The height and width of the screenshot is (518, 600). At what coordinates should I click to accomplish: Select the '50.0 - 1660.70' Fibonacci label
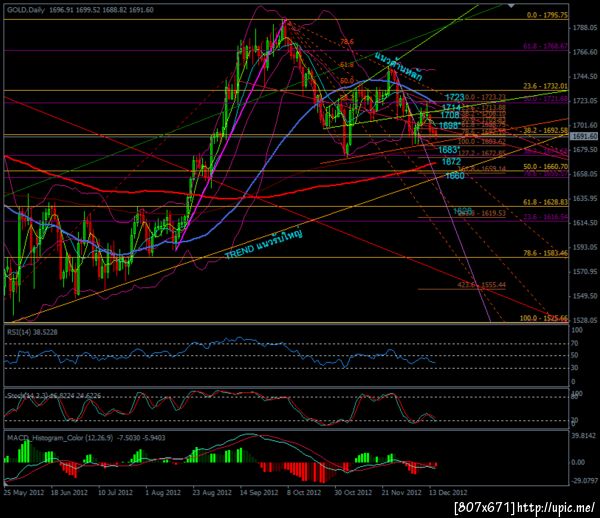[546, 166]
